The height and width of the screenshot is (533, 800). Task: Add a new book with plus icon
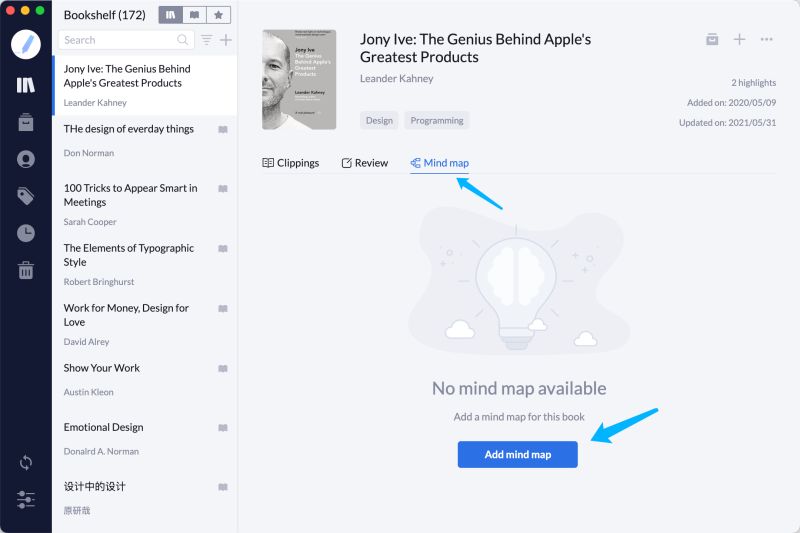(x=226, y=40)
